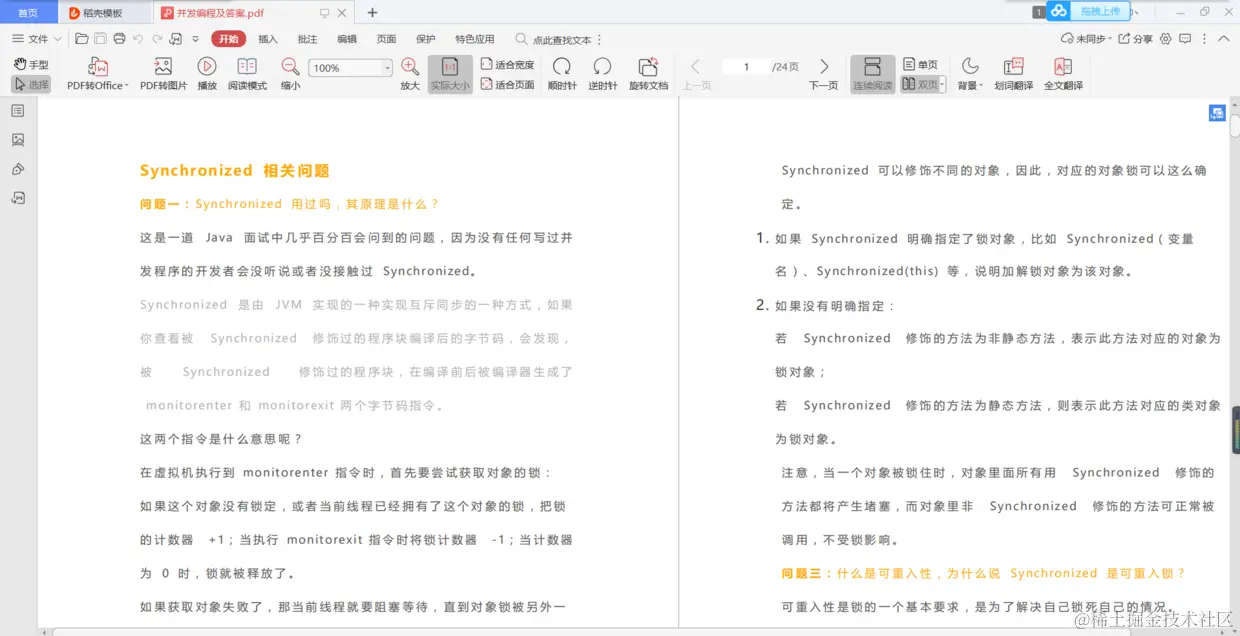Zoom out with the 缩小 magnifier
Image resolution: width=1240 pixels, height=636 pixels.
[290, 74]
